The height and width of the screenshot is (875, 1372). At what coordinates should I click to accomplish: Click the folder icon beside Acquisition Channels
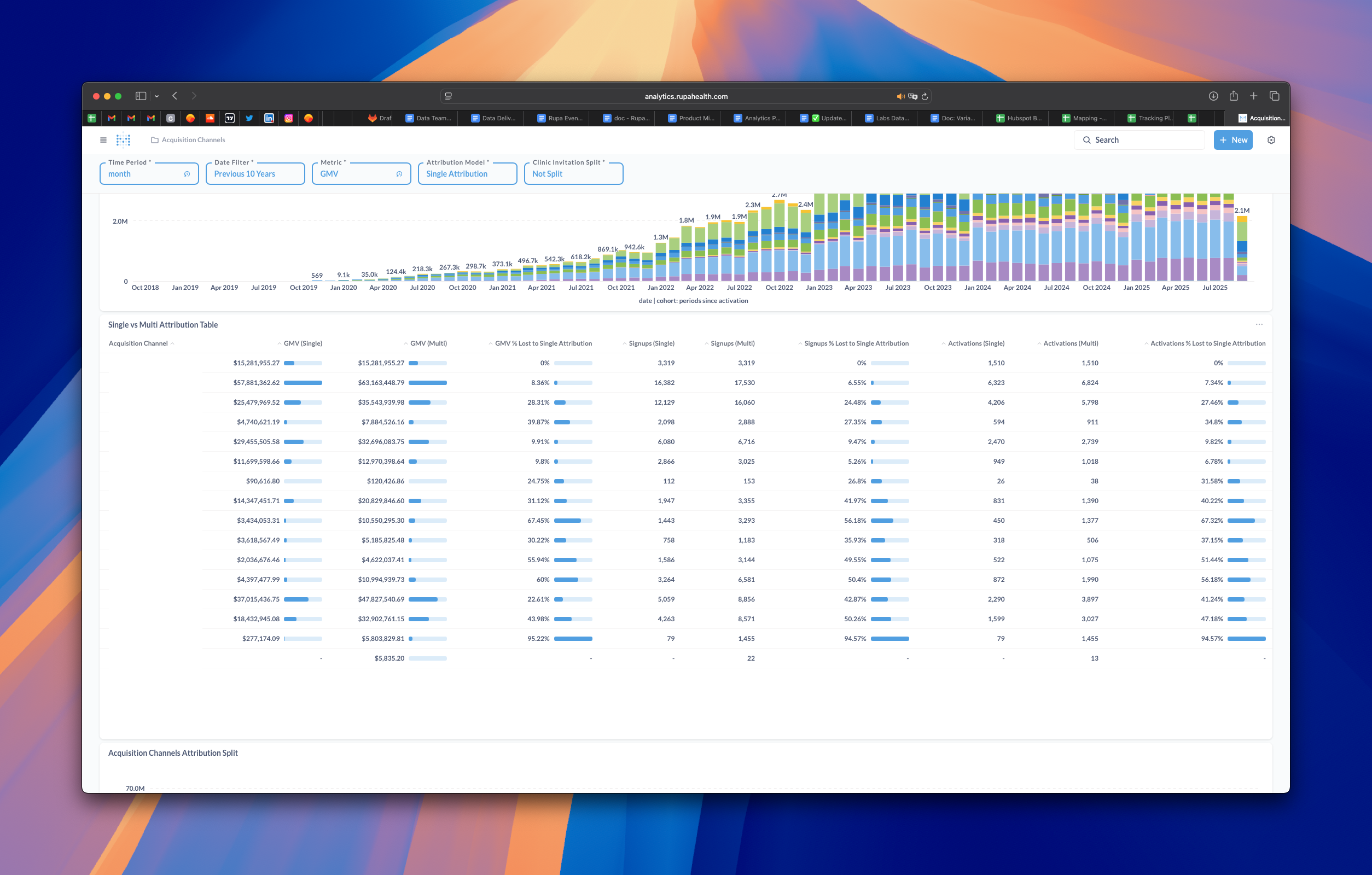pos(154,139)
